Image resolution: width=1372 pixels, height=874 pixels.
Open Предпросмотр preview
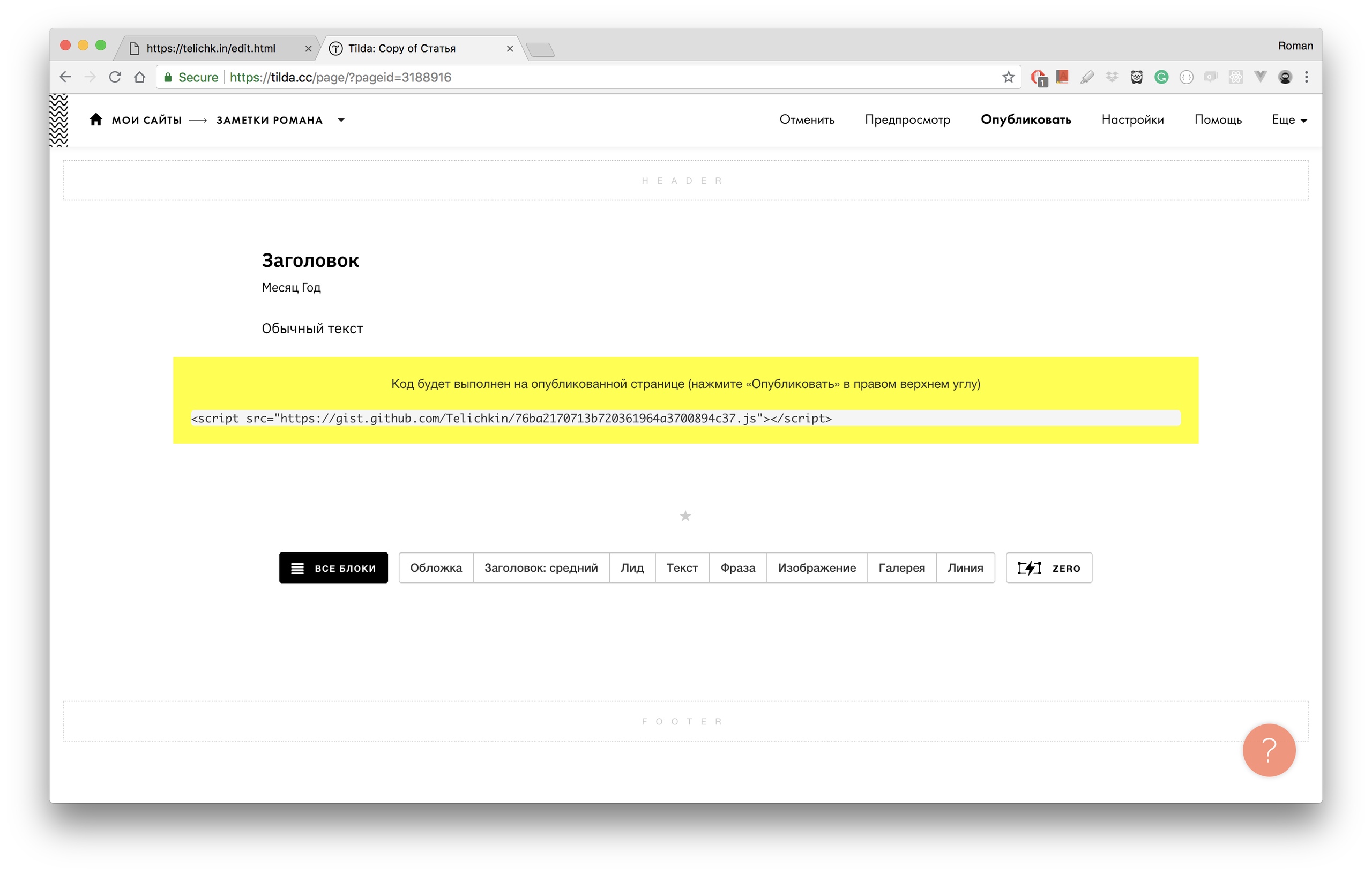point(908,119)
